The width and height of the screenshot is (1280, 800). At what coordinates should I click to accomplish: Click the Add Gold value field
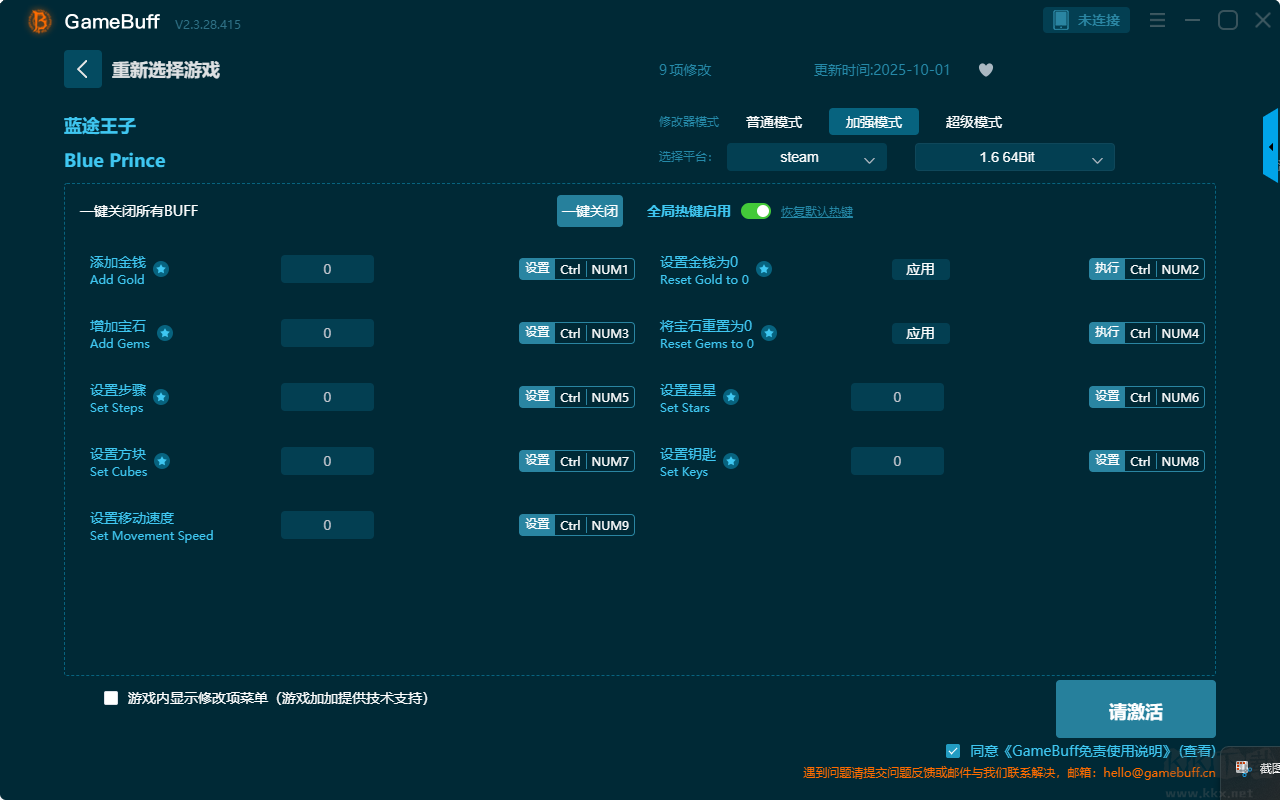327,269
